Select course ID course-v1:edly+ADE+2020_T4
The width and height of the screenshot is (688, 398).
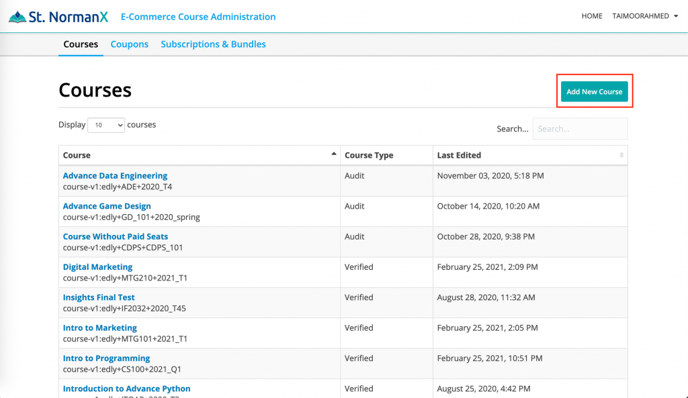pos(117,187)
